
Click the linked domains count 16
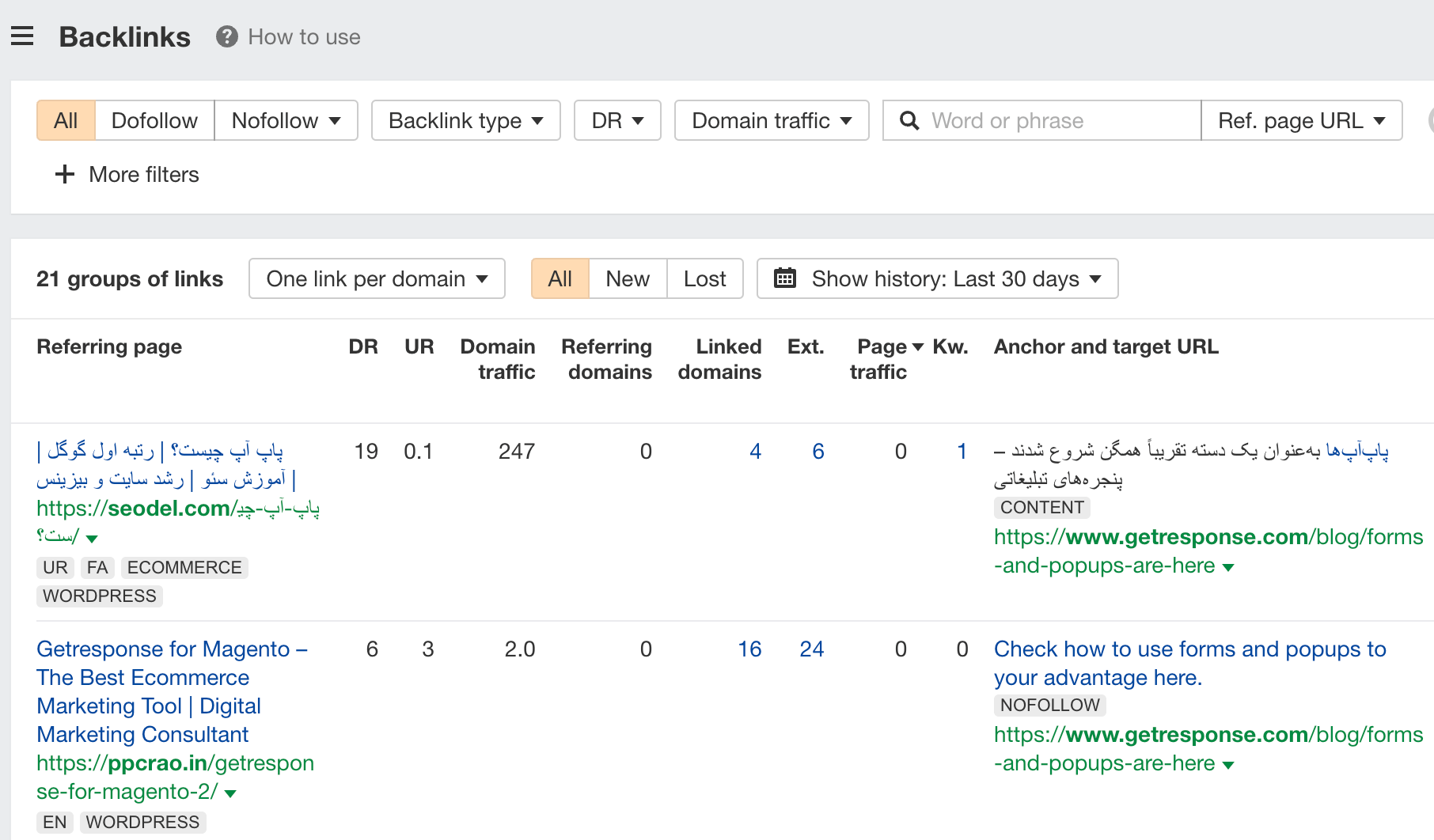(x=749, y=649)
